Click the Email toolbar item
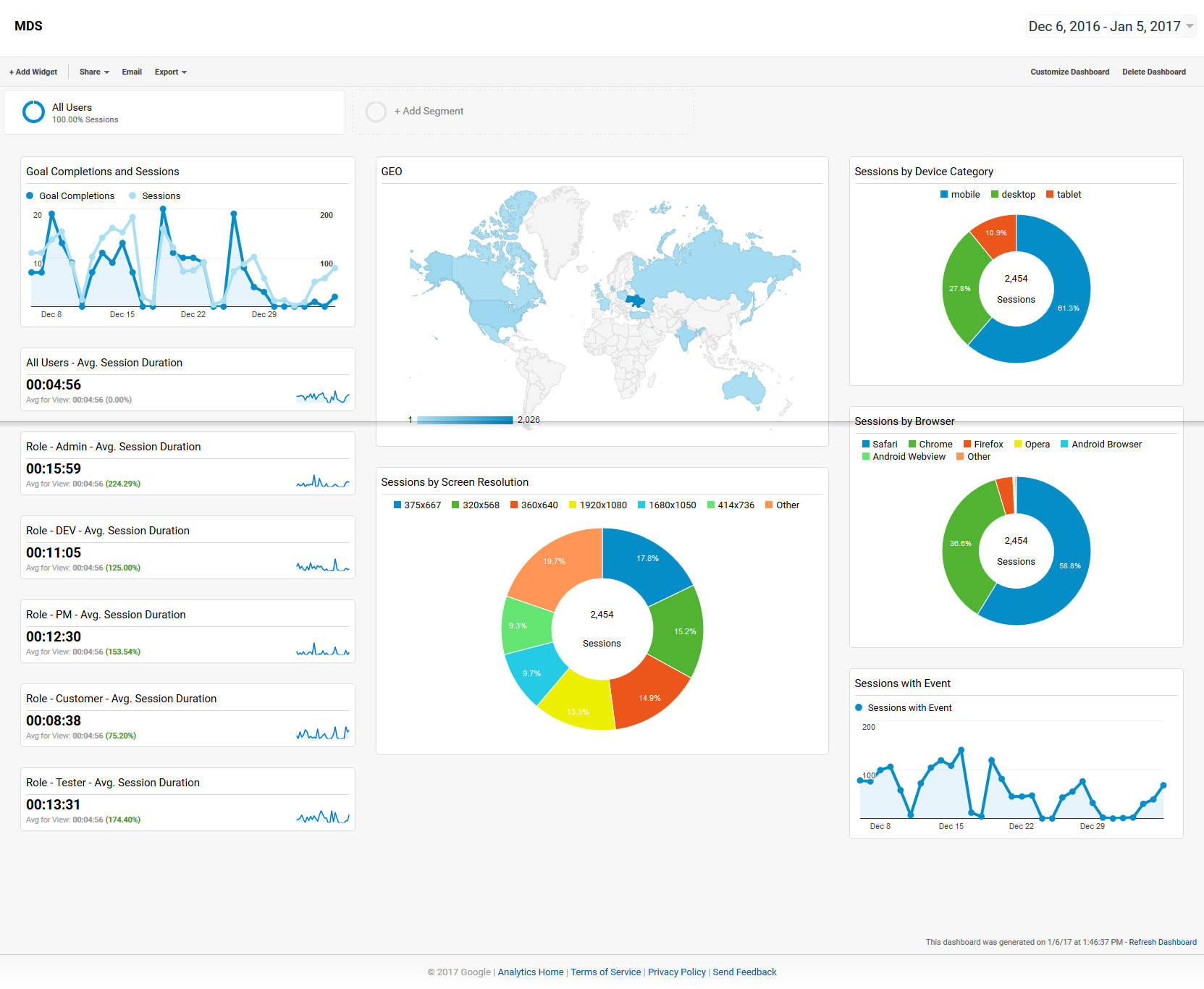 coord(132,72)
